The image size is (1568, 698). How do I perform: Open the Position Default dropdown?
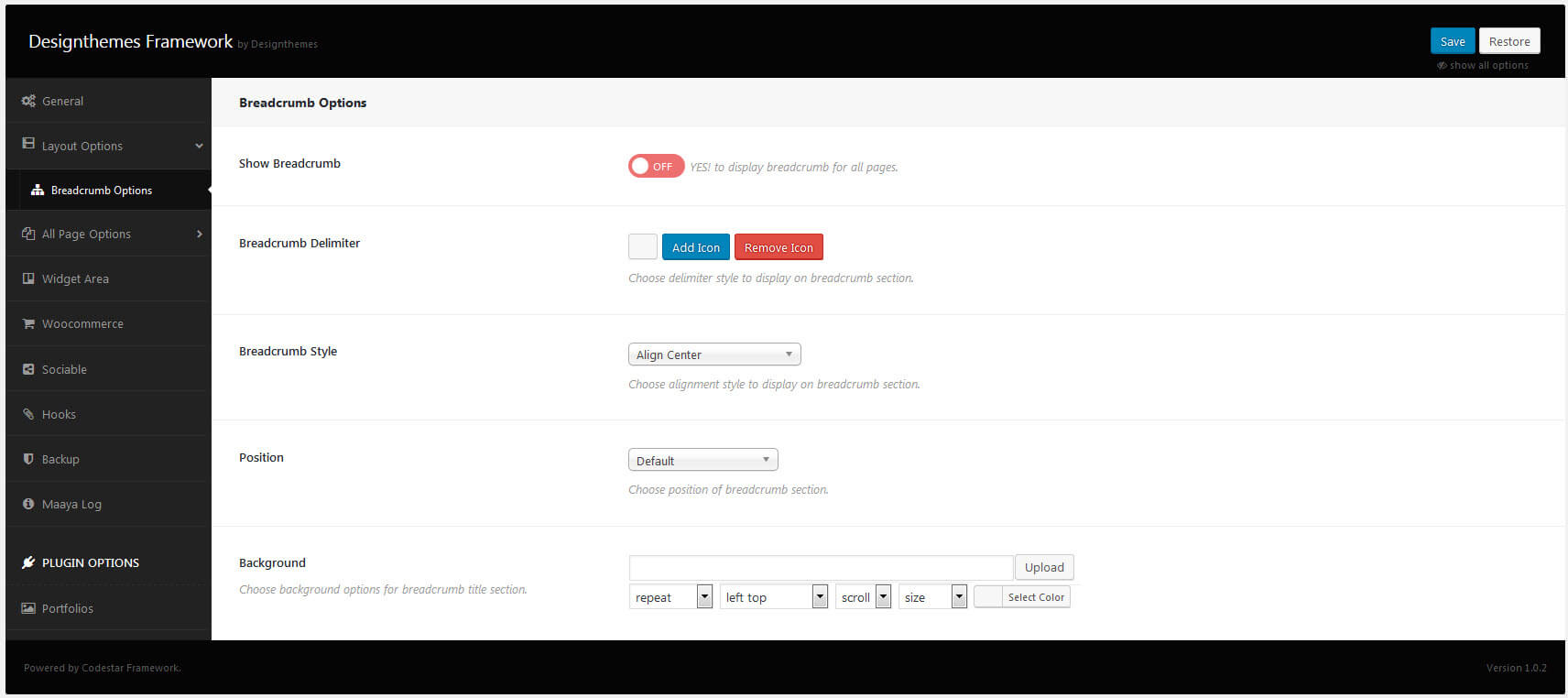702,460
